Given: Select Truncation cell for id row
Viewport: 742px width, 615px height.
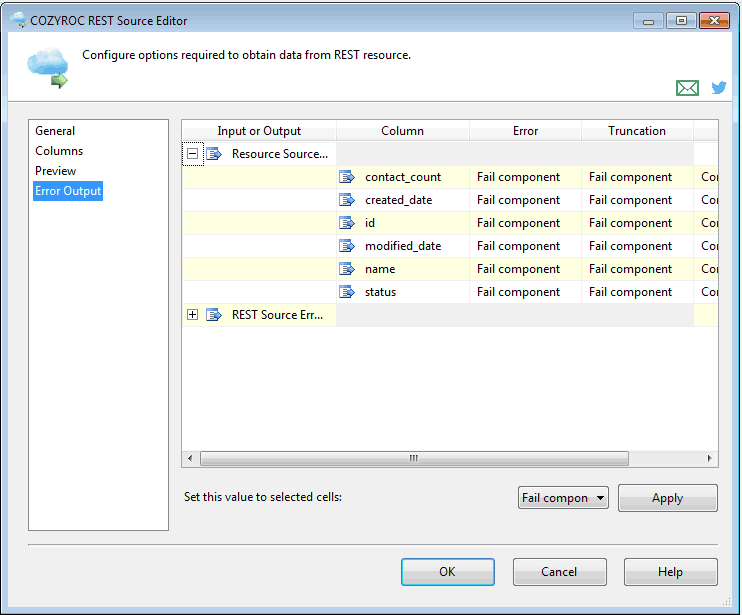Looking at the screenshot, I should [x=637, y=223].
